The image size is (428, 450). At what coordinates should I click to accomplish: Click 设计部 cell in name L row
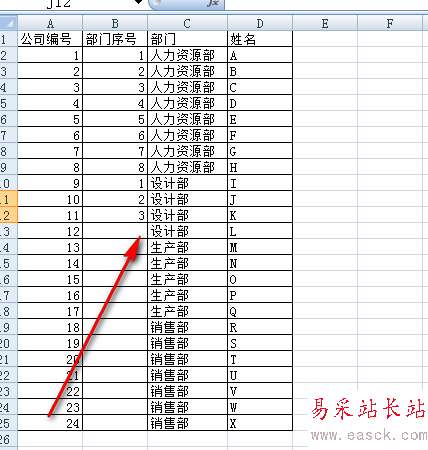[x=187, y=231]
